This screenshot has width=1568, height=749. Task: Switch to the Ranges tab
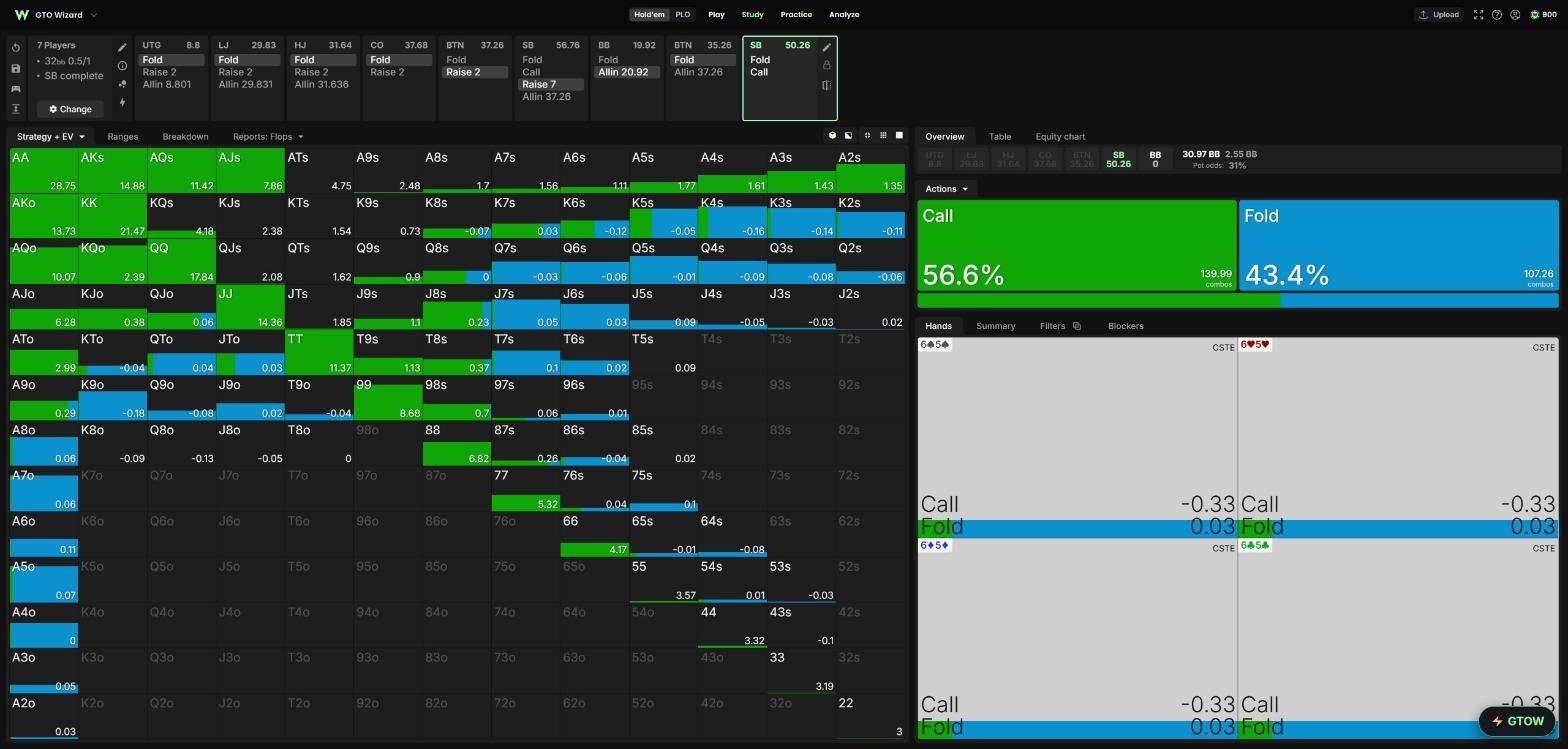(x=122, y=136)
